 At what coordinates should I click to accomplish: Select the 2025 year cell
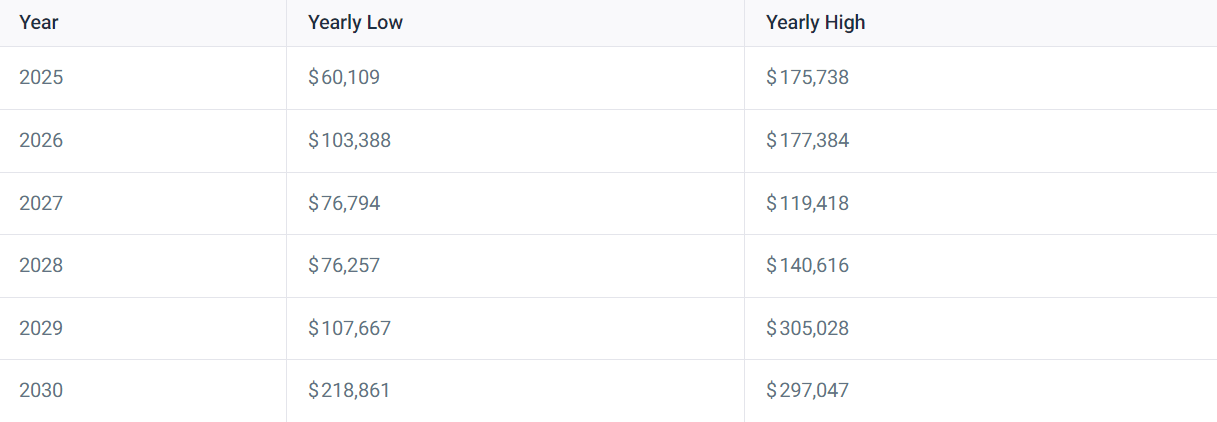click(41, 77)
